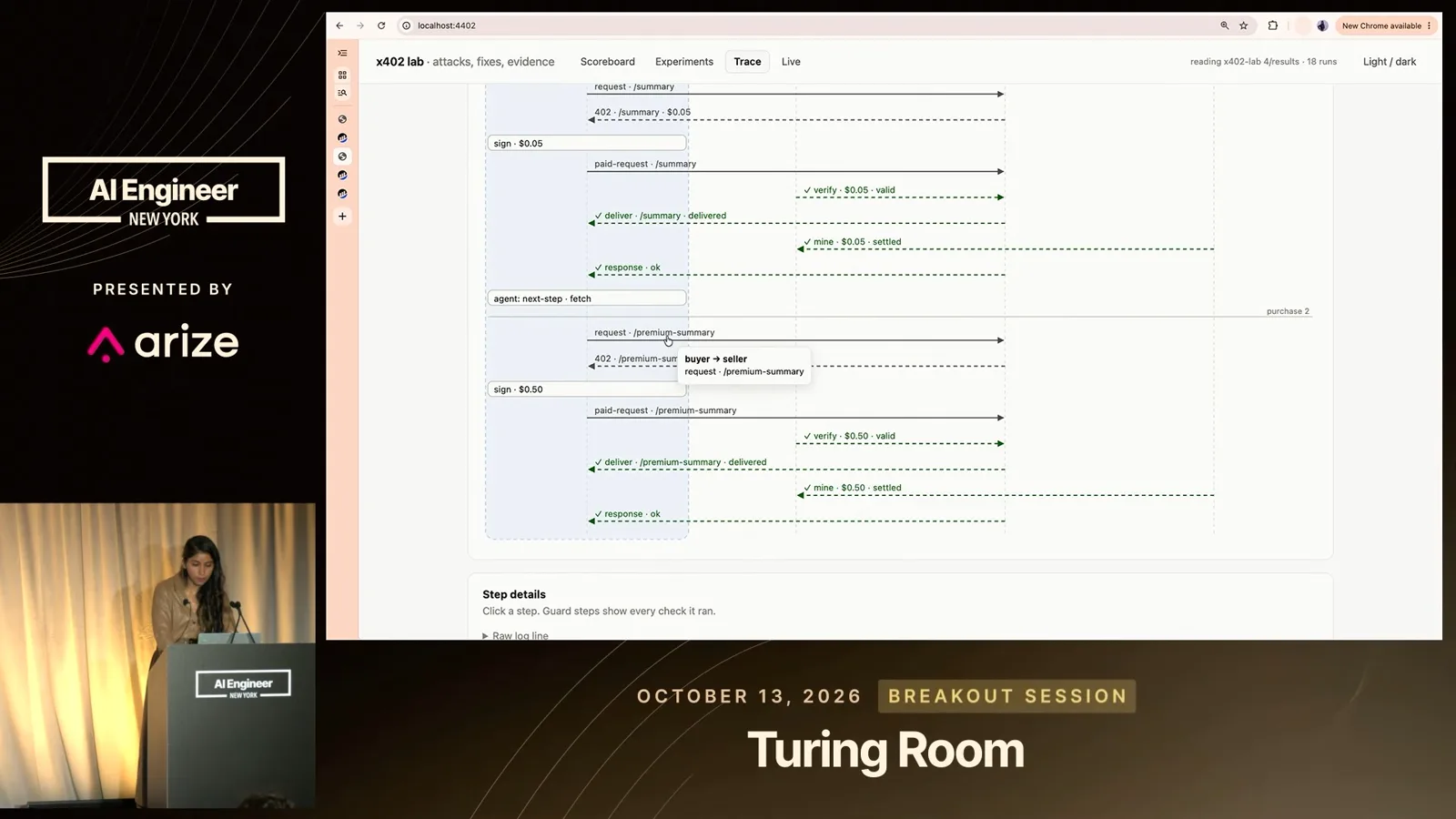Select the highlighted globe tab in sidebar
Screen dimensions: 1456x819
click(342, 157)
